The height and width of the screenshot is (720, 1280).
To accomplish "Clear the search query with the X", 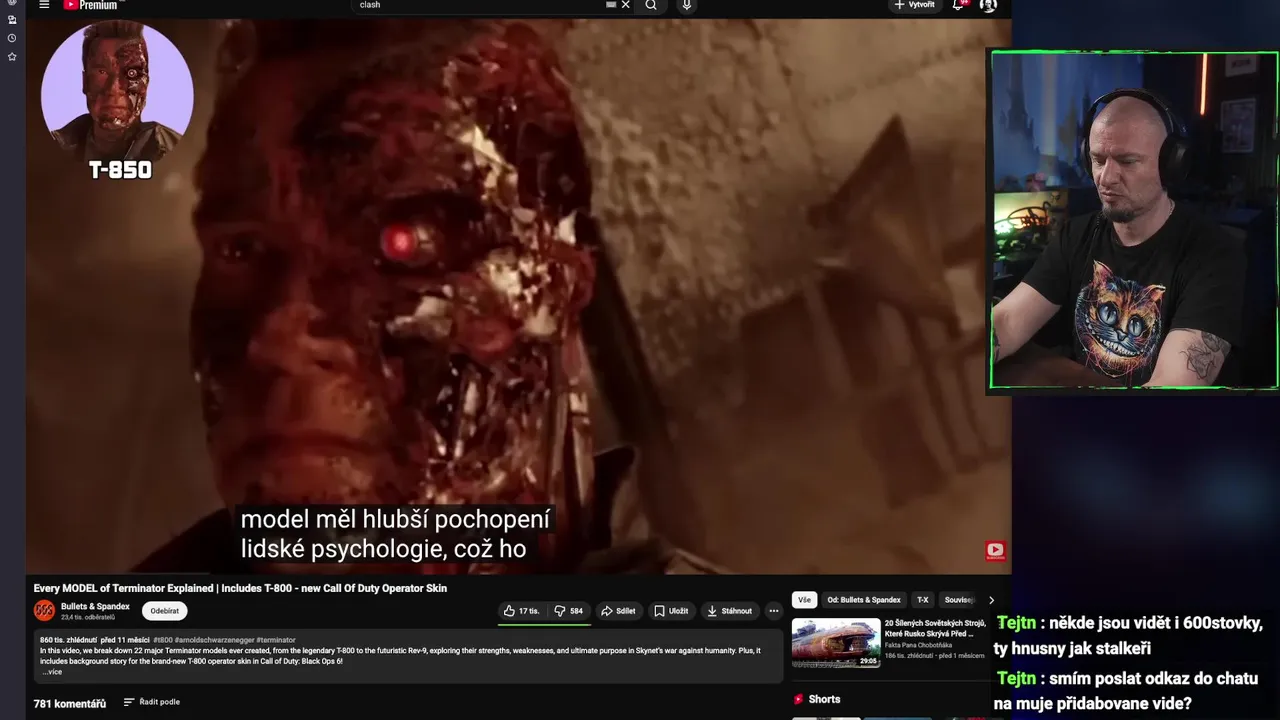I will tap(626, 5).
